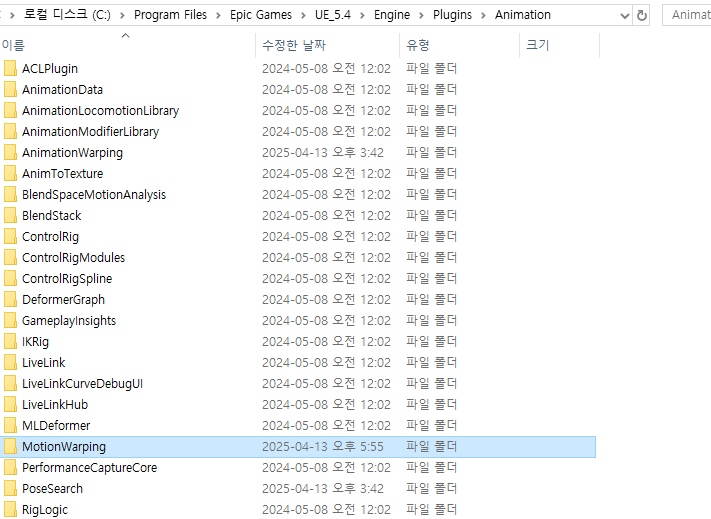Select the PoseSearch folder name
Screen dimensions: 711x519
[53, 489]
